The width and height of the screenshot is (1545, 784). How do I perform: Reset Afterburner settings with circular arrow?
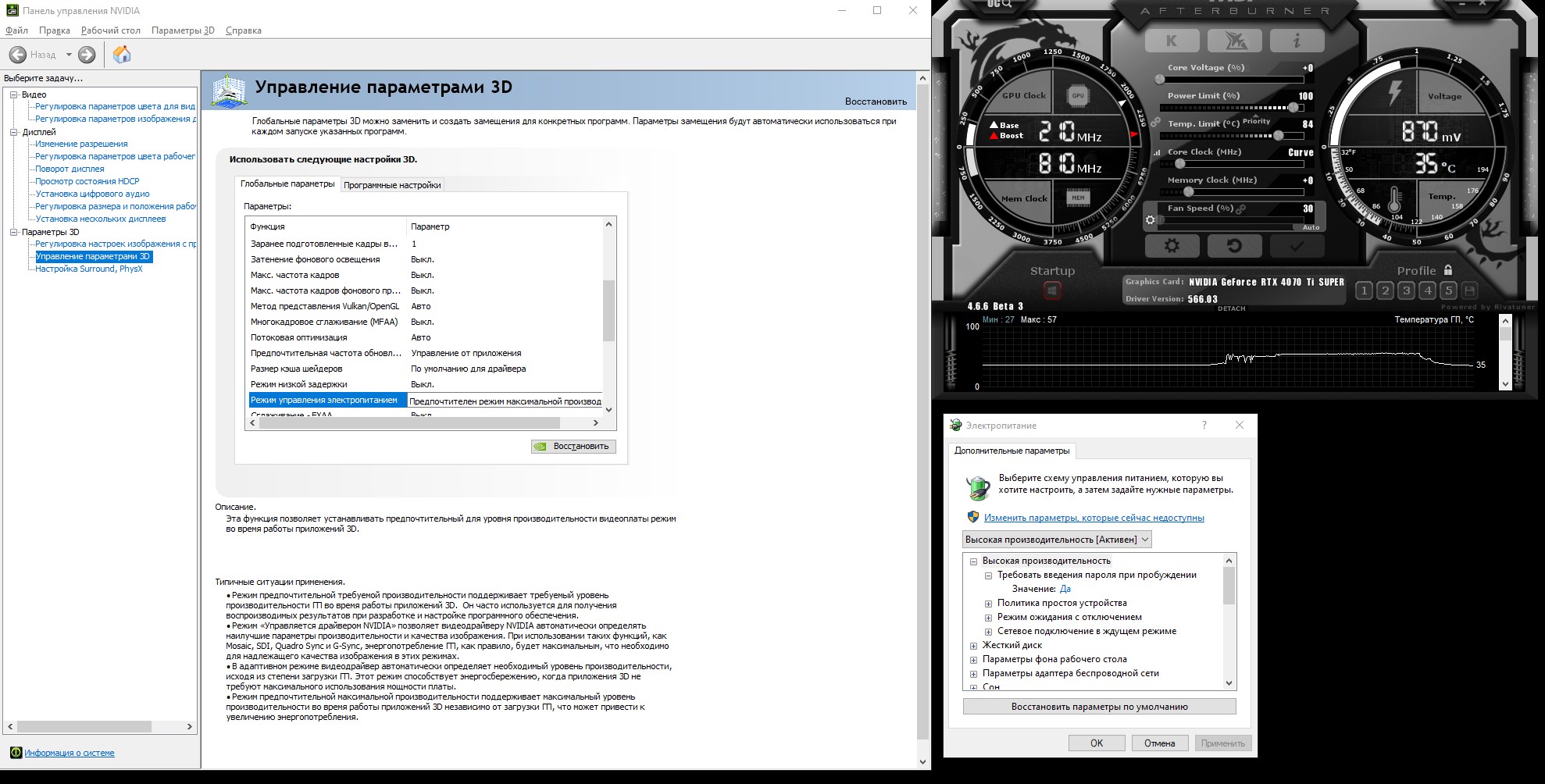tap(1234, 245)
